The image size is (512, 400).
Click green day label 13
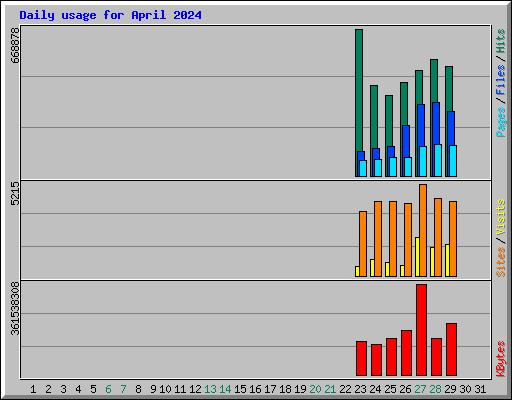click(210, 389)
